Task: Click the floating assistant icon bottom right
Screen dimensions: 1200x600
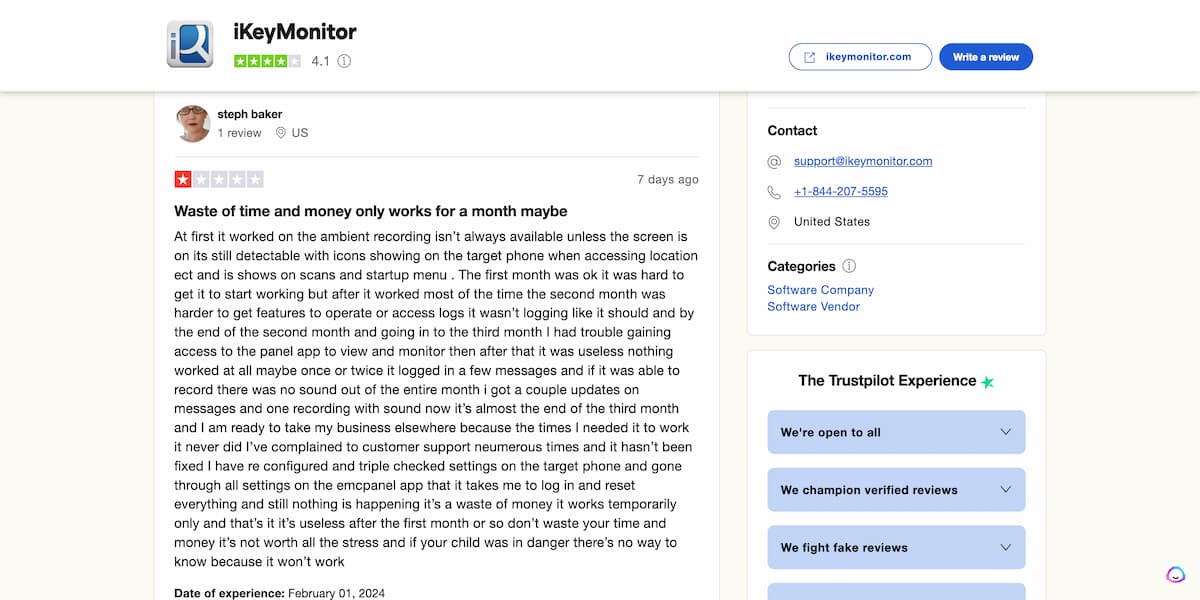Action: pyautogui.click(x=1176, y=575)
